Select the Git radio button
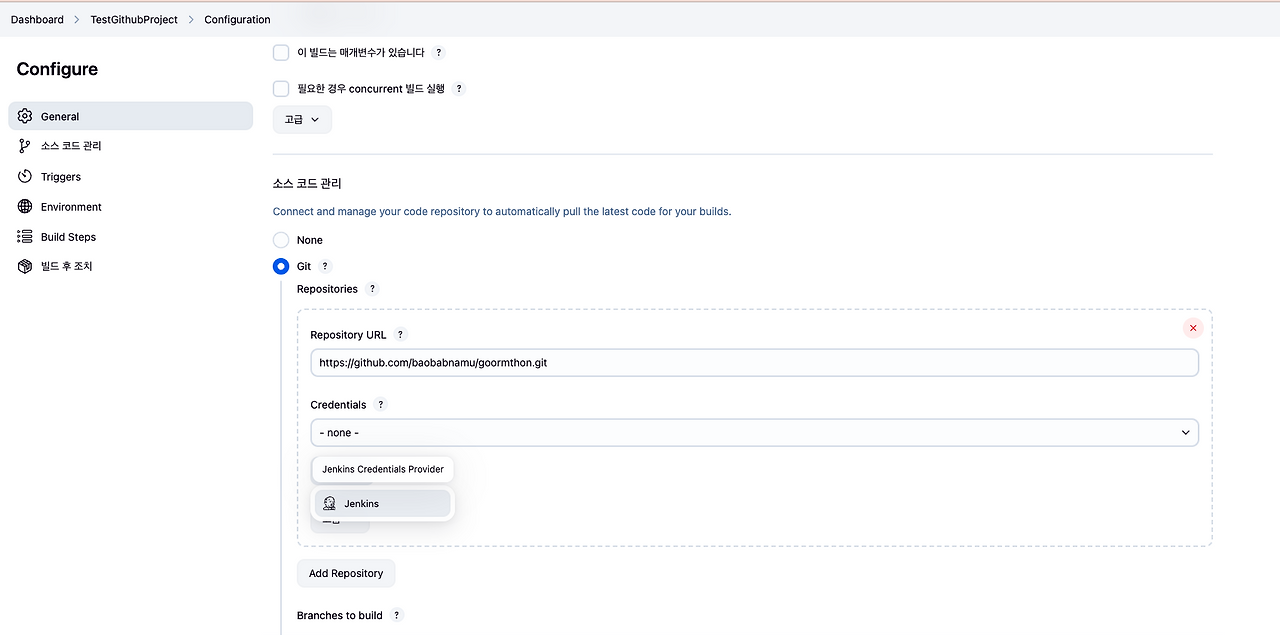 tap(281, 266)
